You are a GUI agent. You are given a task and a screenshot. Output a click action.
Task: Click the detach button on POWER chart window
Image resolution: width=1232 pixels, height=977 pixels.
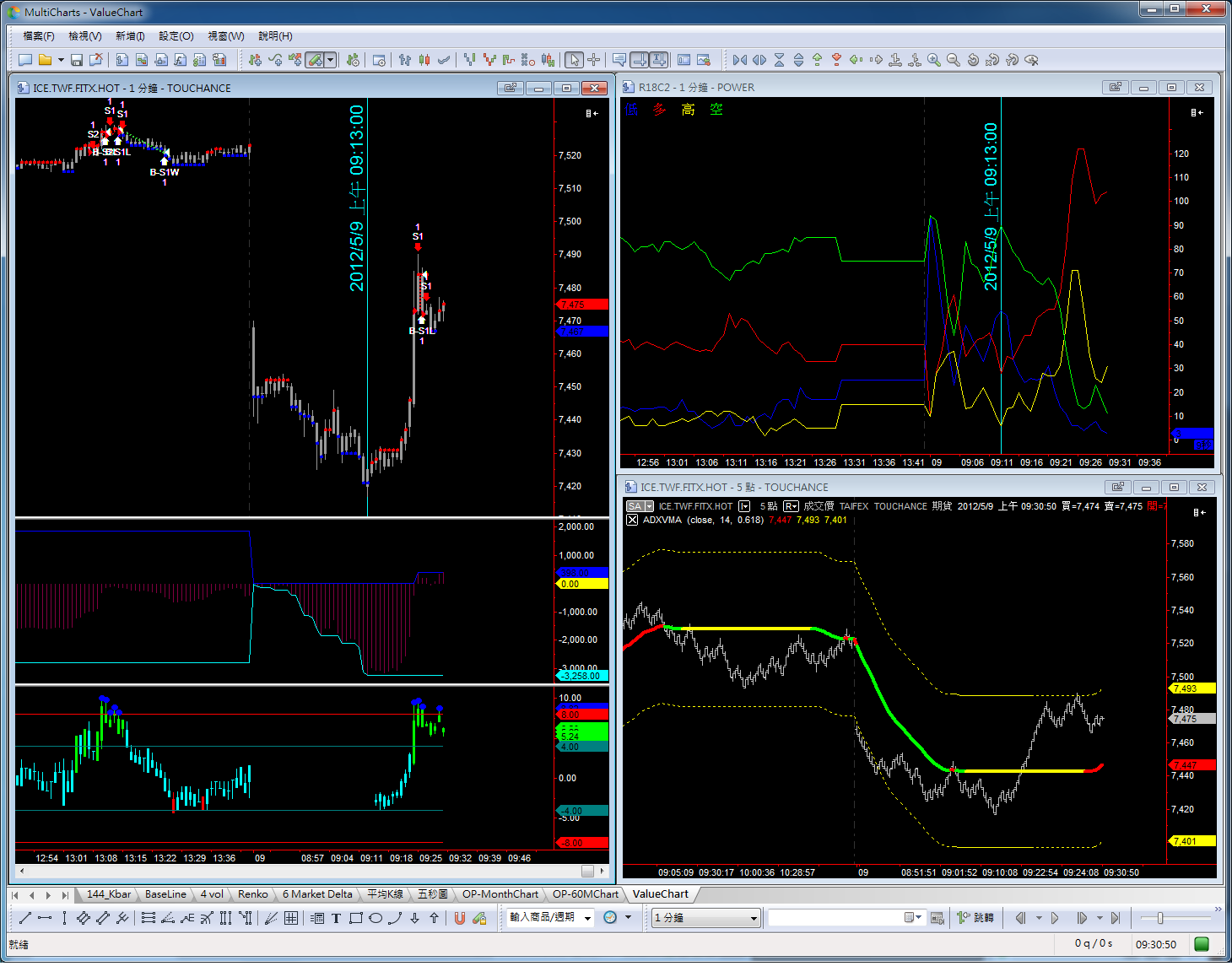point(1116,87)
